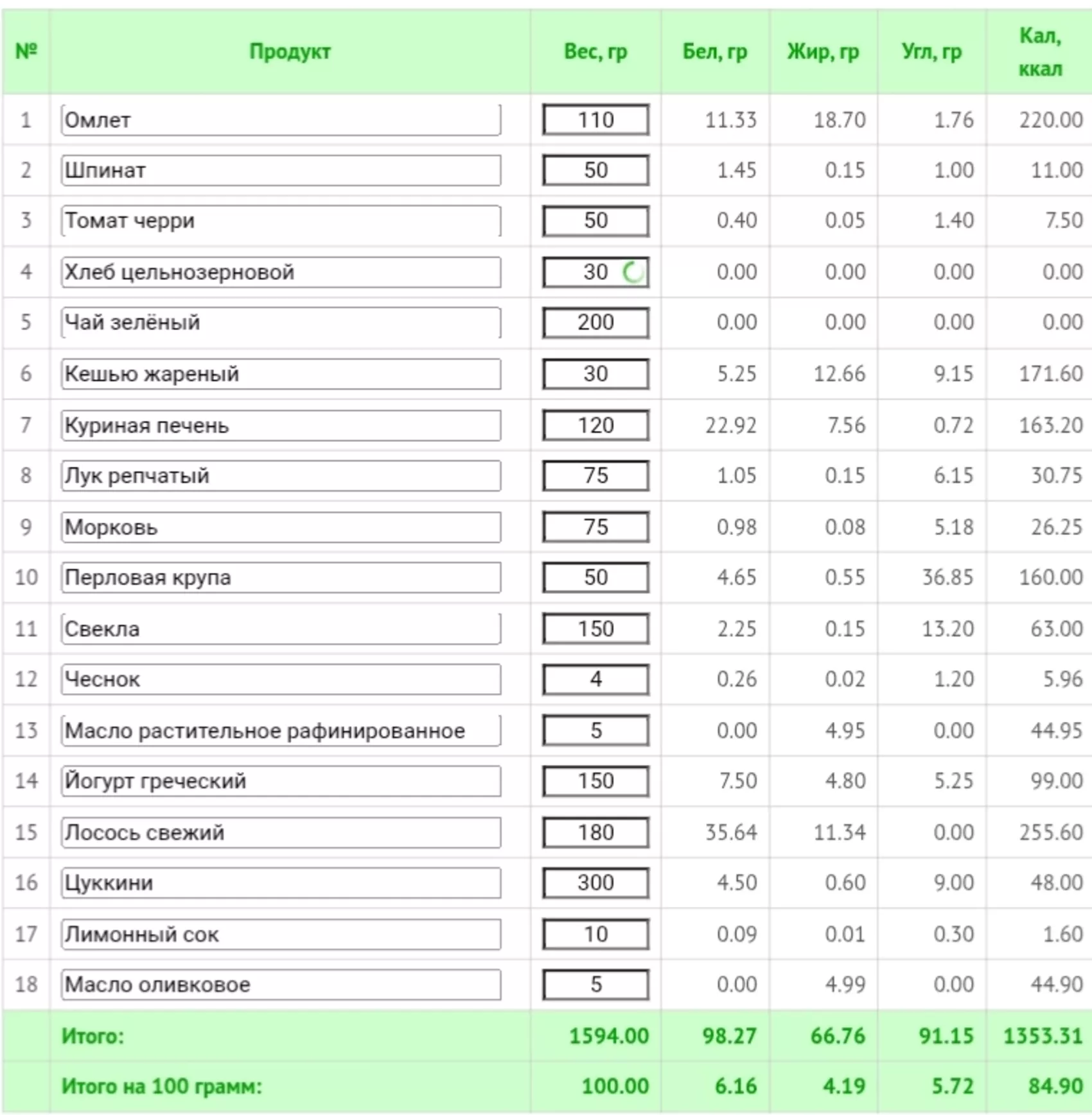Click the weight field for Томат черри
The width and height of the screenshot is (1092, 1115).
595,221
